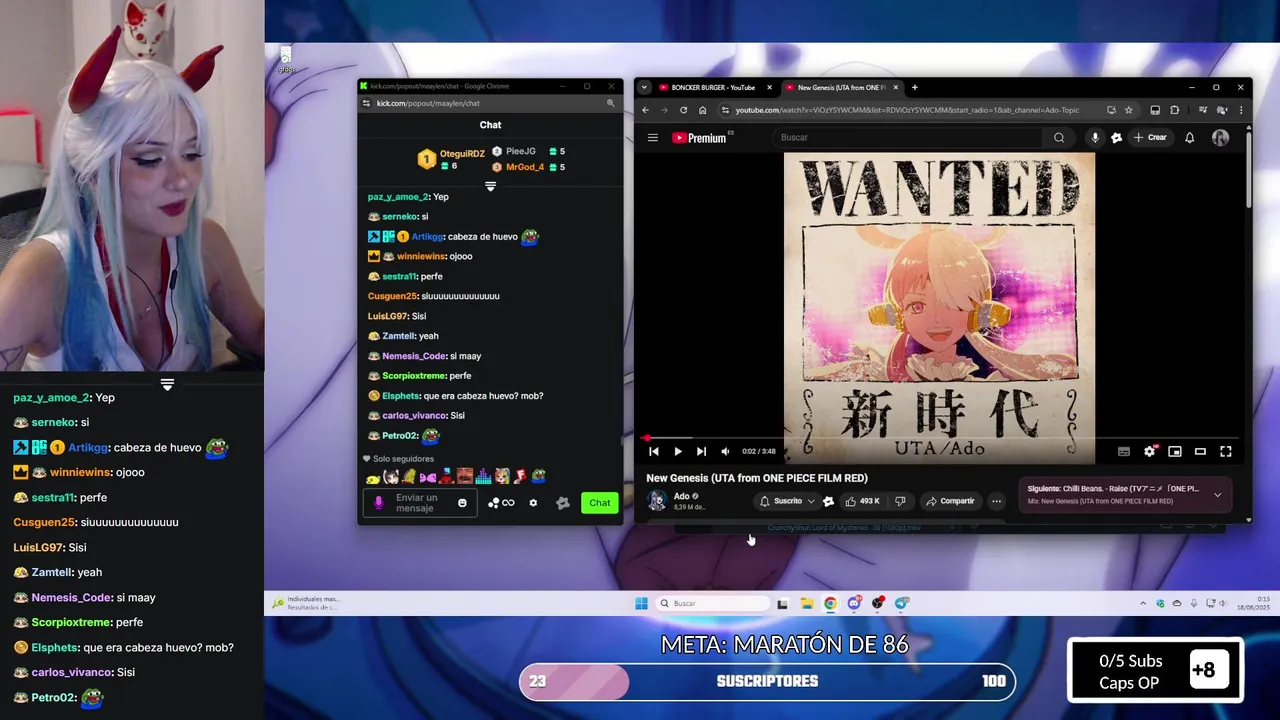This screenshot has height=720, width=1280.
Task: Open File Explorer from the taskbar
Action: [806, 603]
